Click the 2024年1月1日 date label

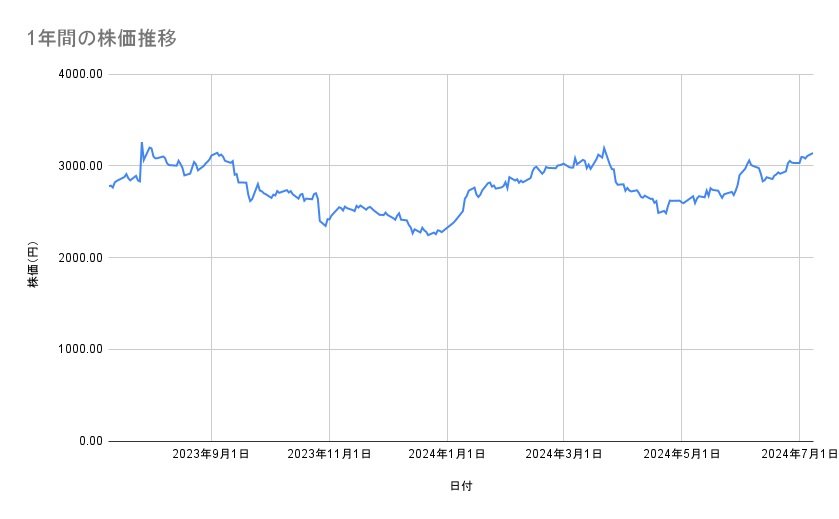click(447, 455)
